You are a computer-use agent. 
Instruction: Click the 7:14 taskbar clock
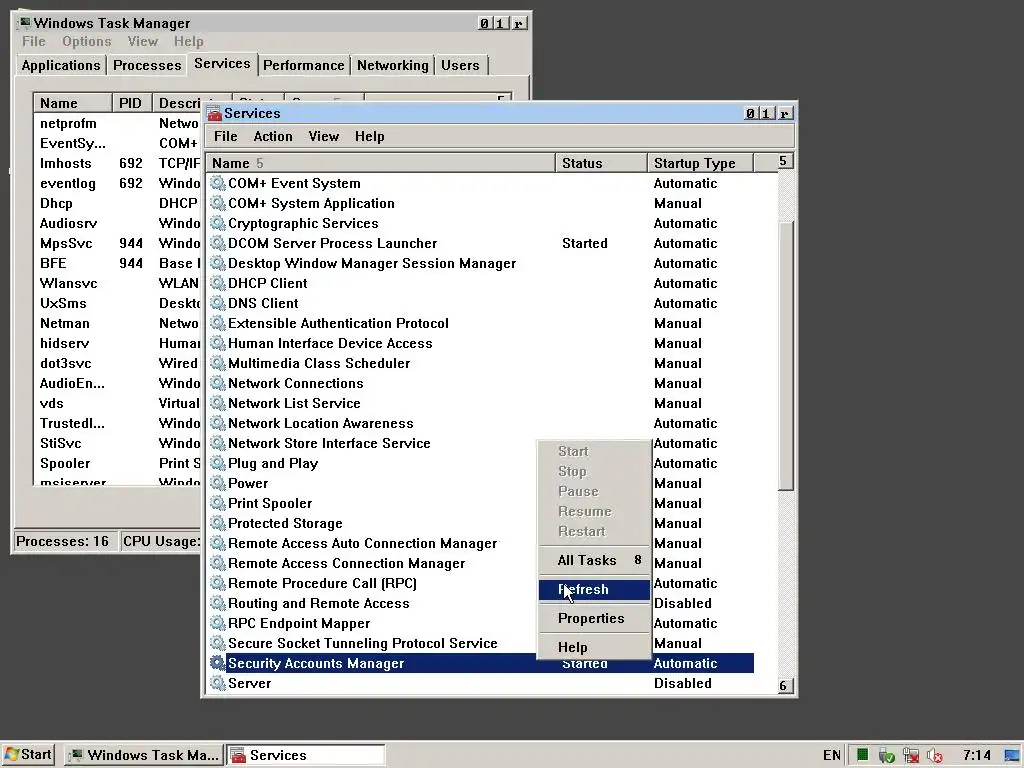pos(976,756)
